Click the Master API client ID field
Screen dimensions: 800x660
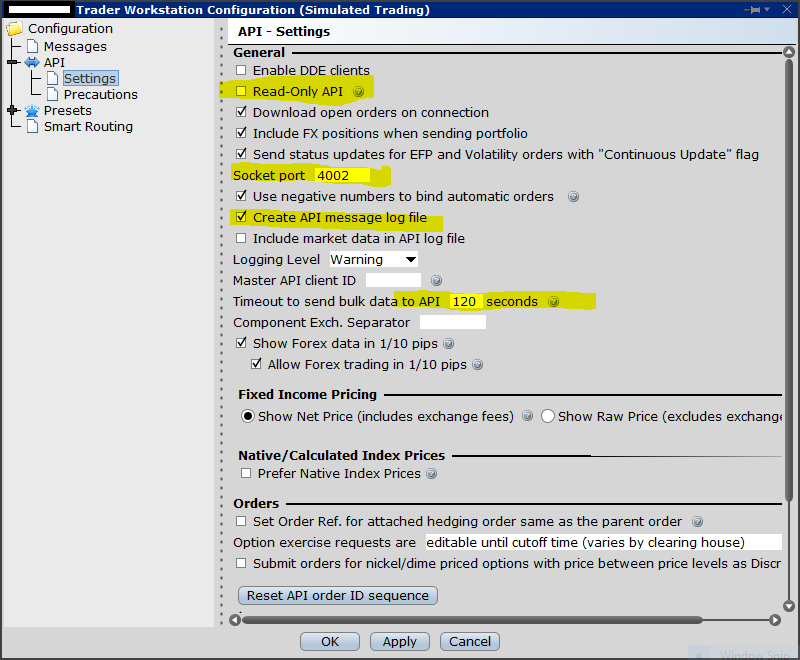[x=393, y=281]
